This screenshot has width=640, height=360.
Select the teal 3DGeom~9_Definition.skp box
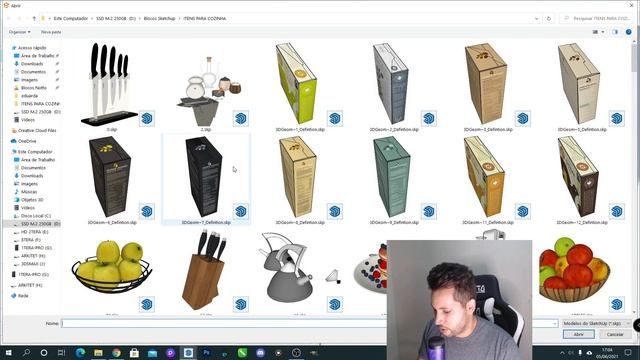(x=393, y=178)
